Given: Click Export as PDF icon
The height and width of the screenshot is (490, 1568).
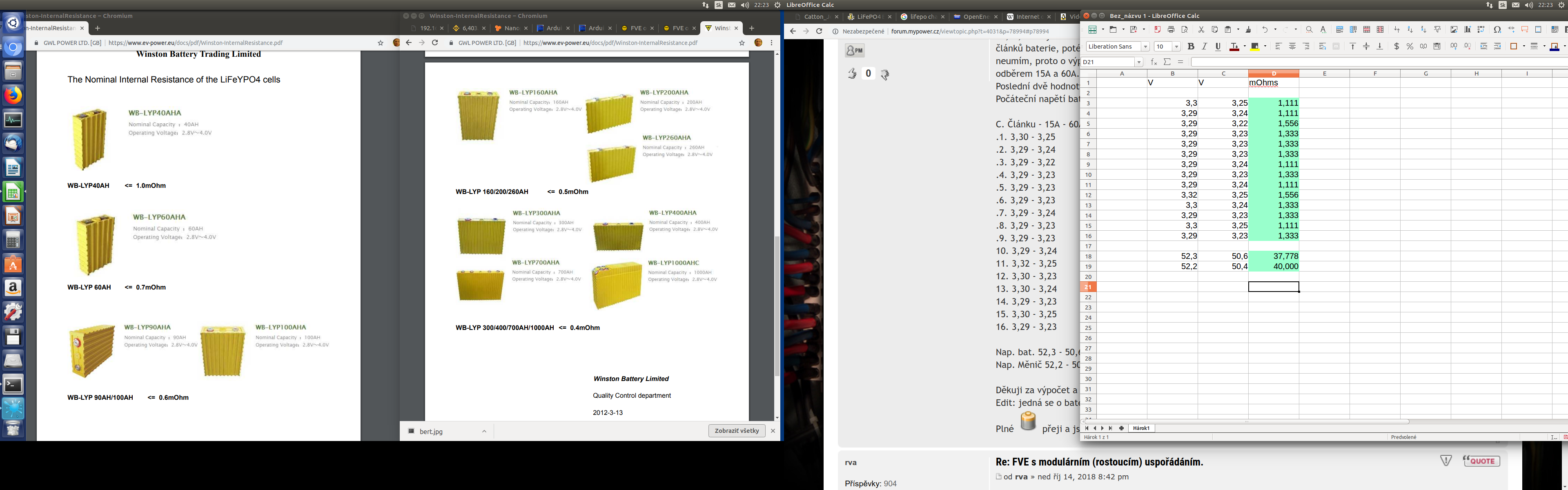Looking at the screenshot, I should click(1157, 30).
